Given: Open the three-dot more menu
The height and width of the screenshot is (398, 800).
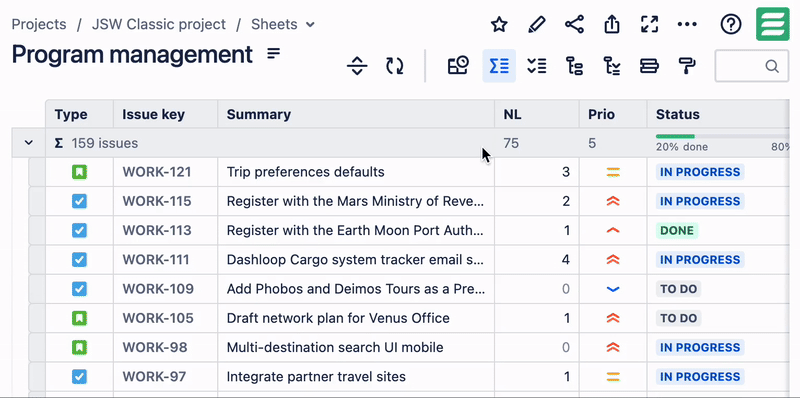Looking at the screenshot, I should coord(687,24).
